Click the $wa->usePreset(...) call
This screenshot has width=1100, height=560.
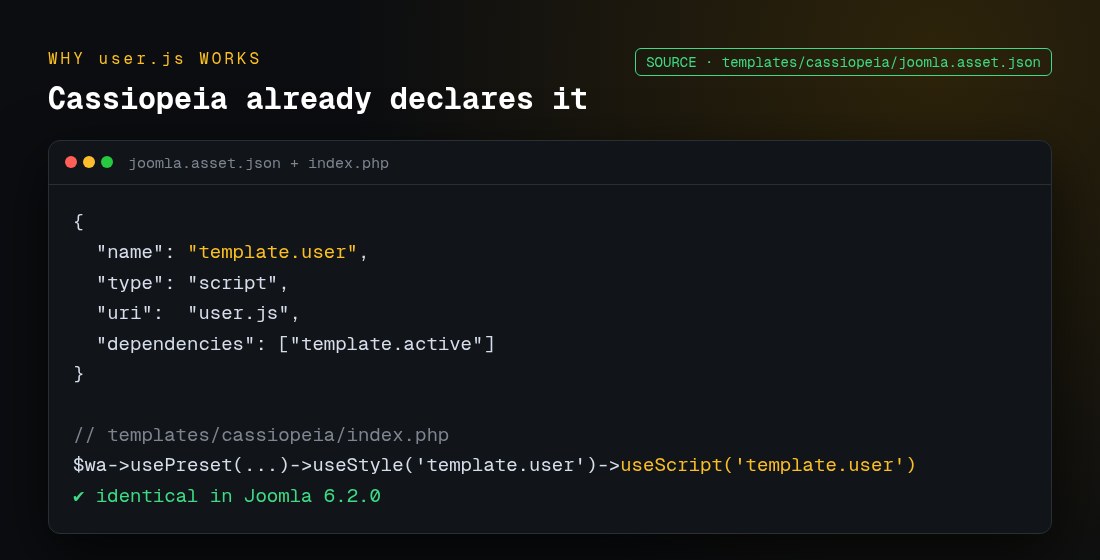[181, 465]
